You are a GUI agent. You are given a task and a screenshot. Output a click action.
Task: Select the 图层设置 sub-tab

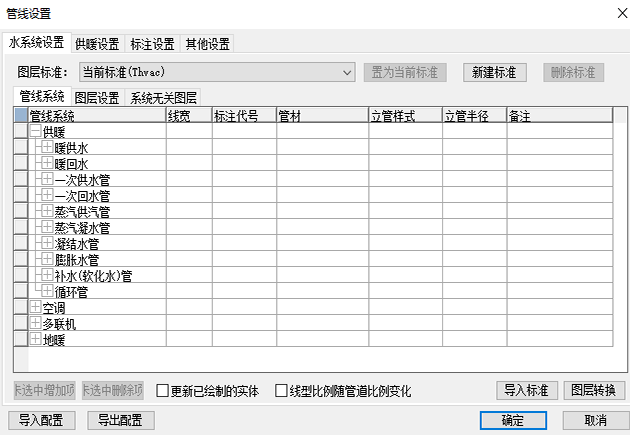(97, 97)
